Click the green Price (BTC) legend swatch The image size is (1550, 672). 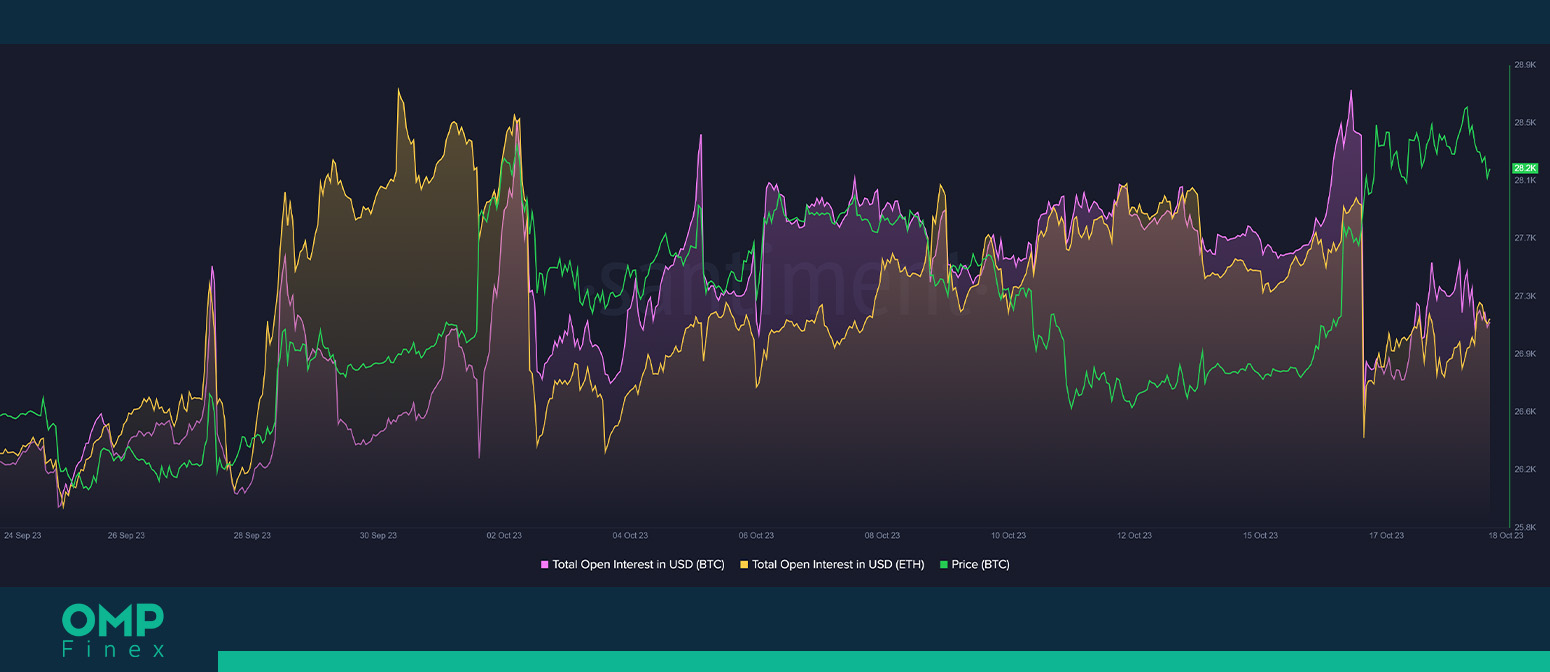pos(943,565)
